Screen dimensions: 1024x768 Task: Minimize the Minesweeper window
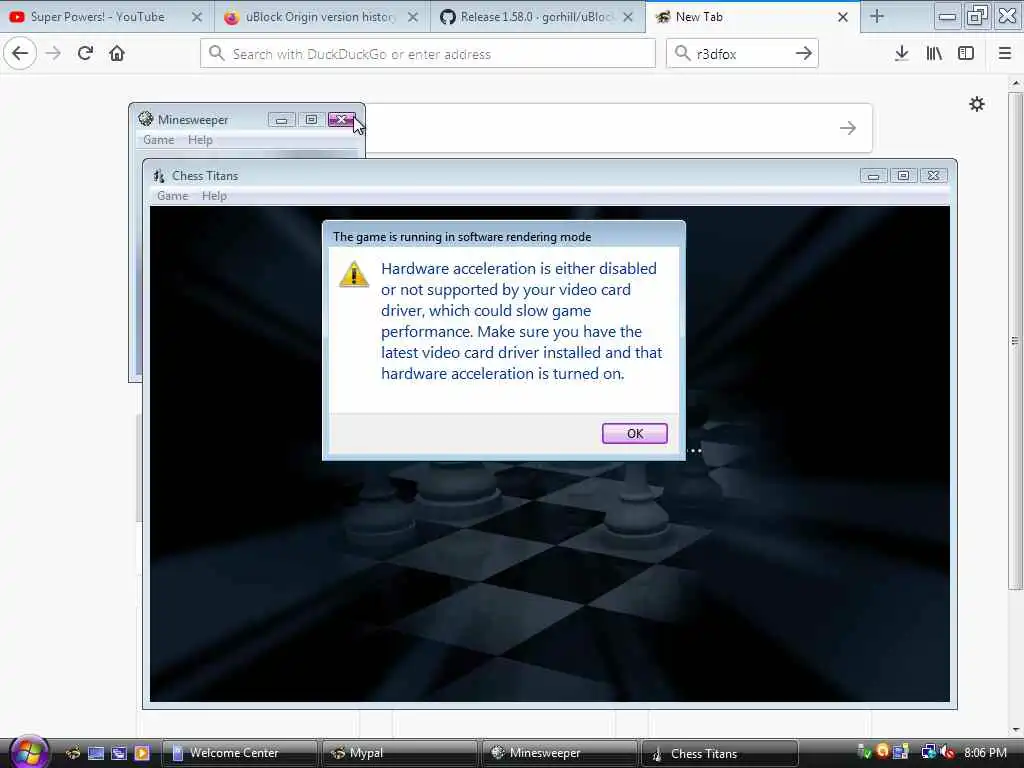pyautogui.click(x=281, y=120)
